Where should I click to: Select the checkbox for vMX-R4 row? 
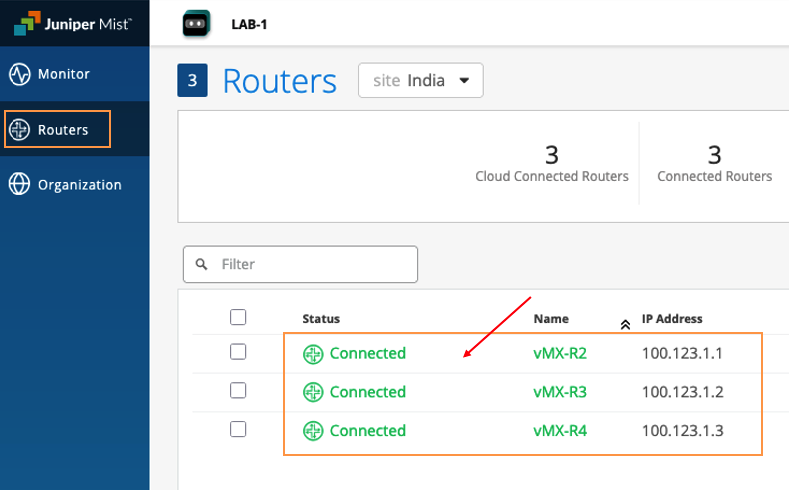point(238,429)
